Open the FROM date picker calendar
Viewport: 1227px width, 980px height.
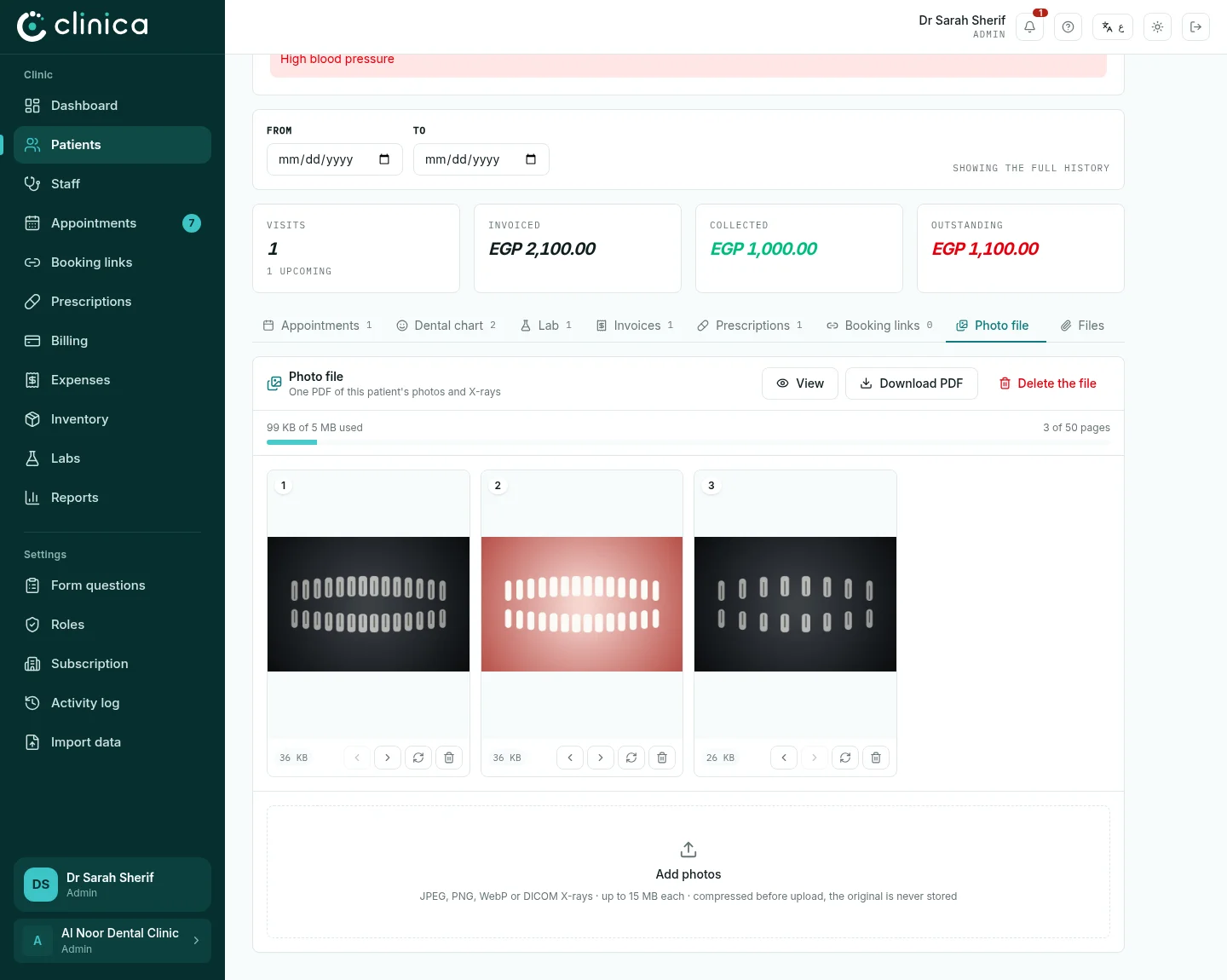point(384,159)
